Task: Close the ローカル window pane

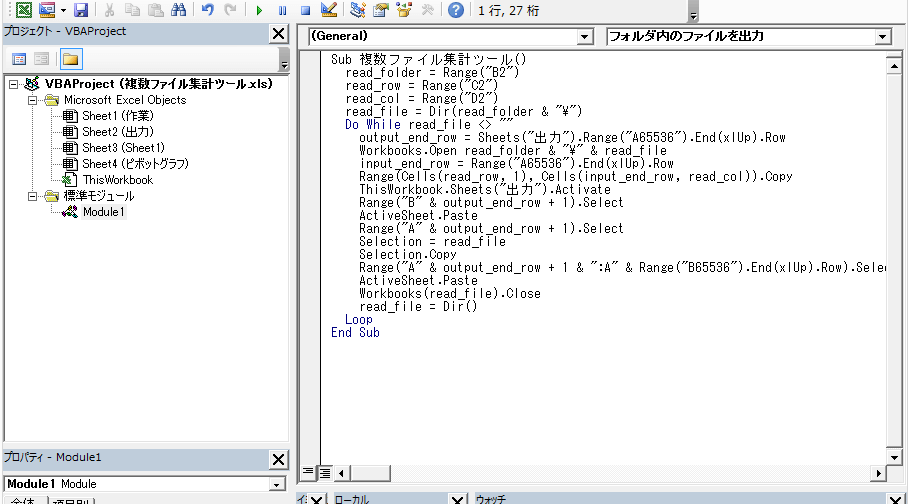Action: pos(457,499)
